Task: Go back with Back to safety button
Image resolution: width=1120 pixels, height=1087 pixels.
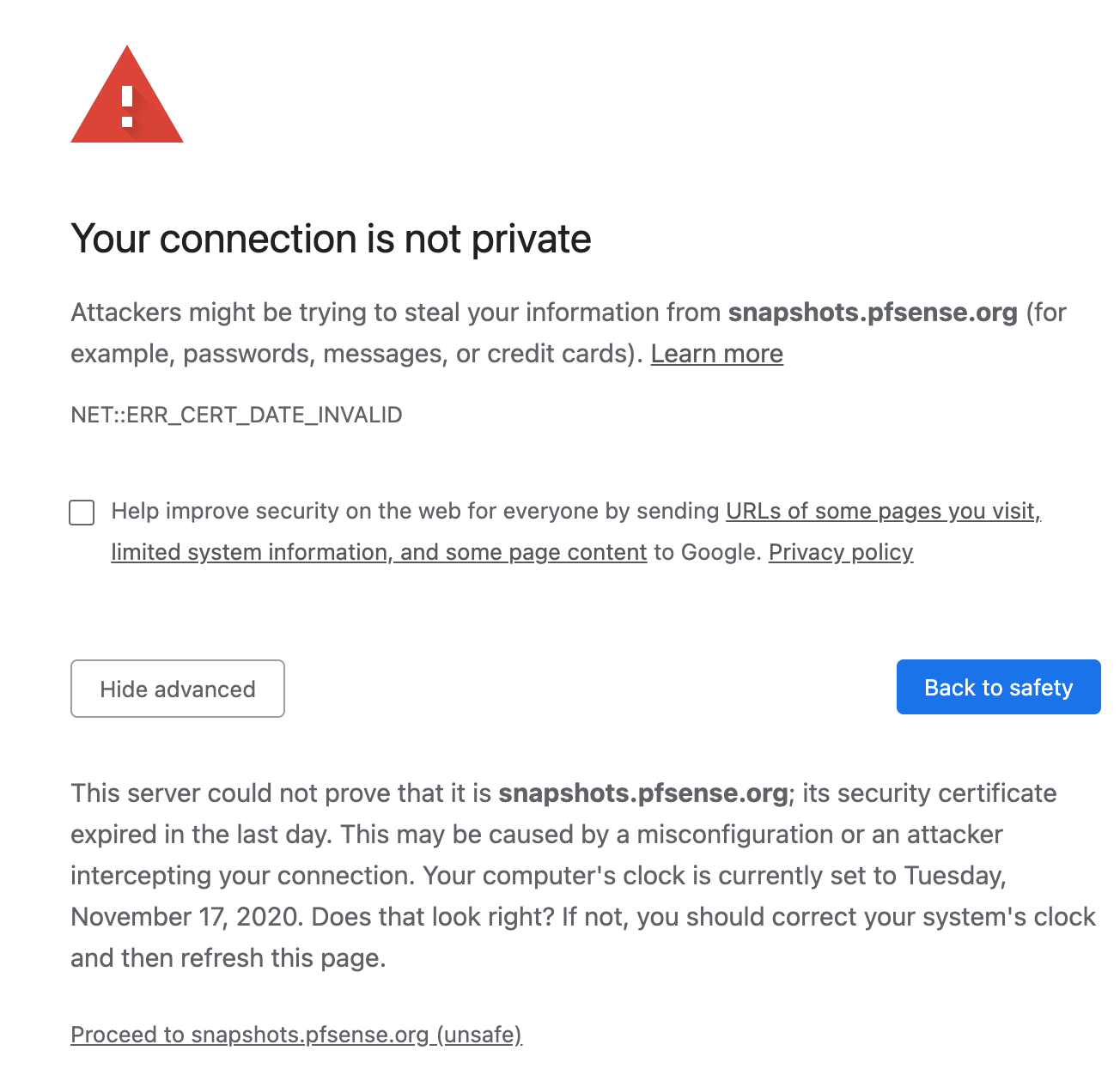Action: coord(999,687)
